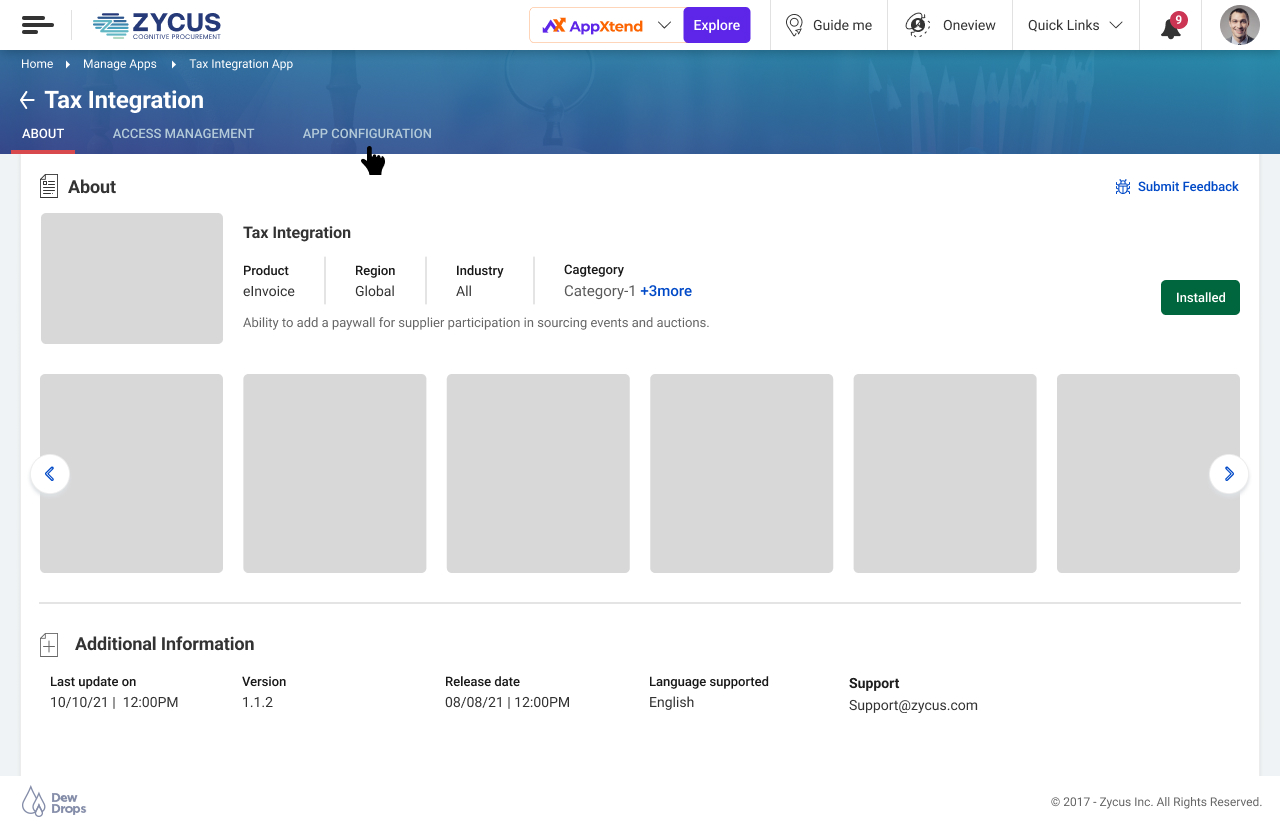This screenshot has width=1280, height=826.
Task: Open Oneview from the top bar
Action: click(x=951, y=25)
